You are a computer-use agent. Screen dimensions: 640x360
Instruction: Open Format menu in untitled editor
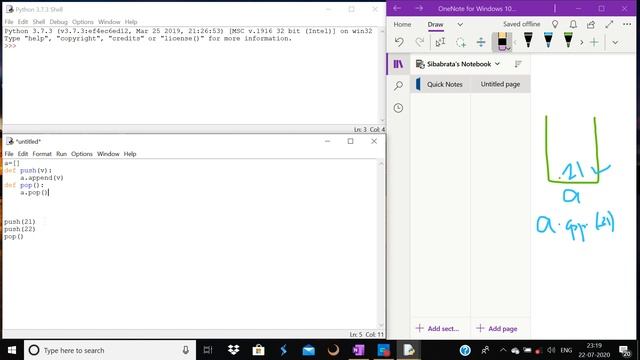(x=42, y=154)
